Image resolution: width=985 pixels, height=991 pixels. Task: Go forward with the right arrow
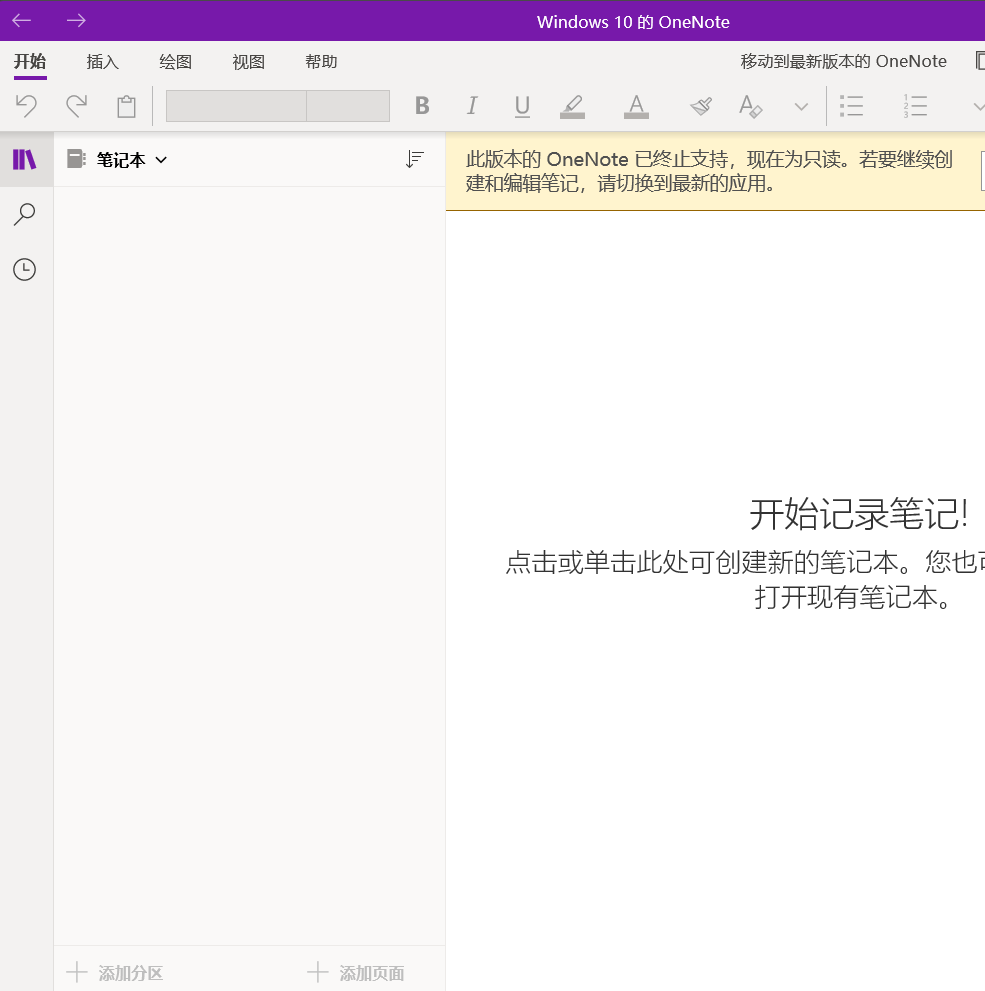(76, 21)
